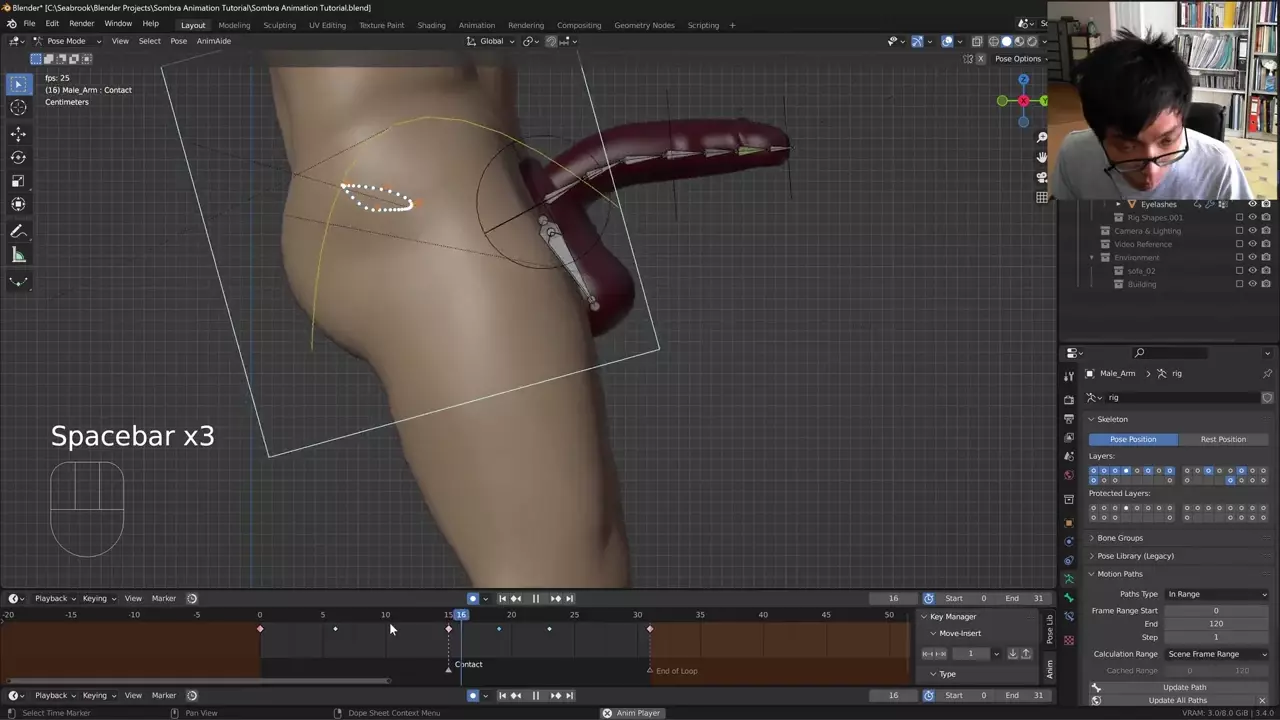The height and width of the screenshot is (720, 1280).
Task: Click the viewport pan hand icon
Action: click(x=1042, y=157)
